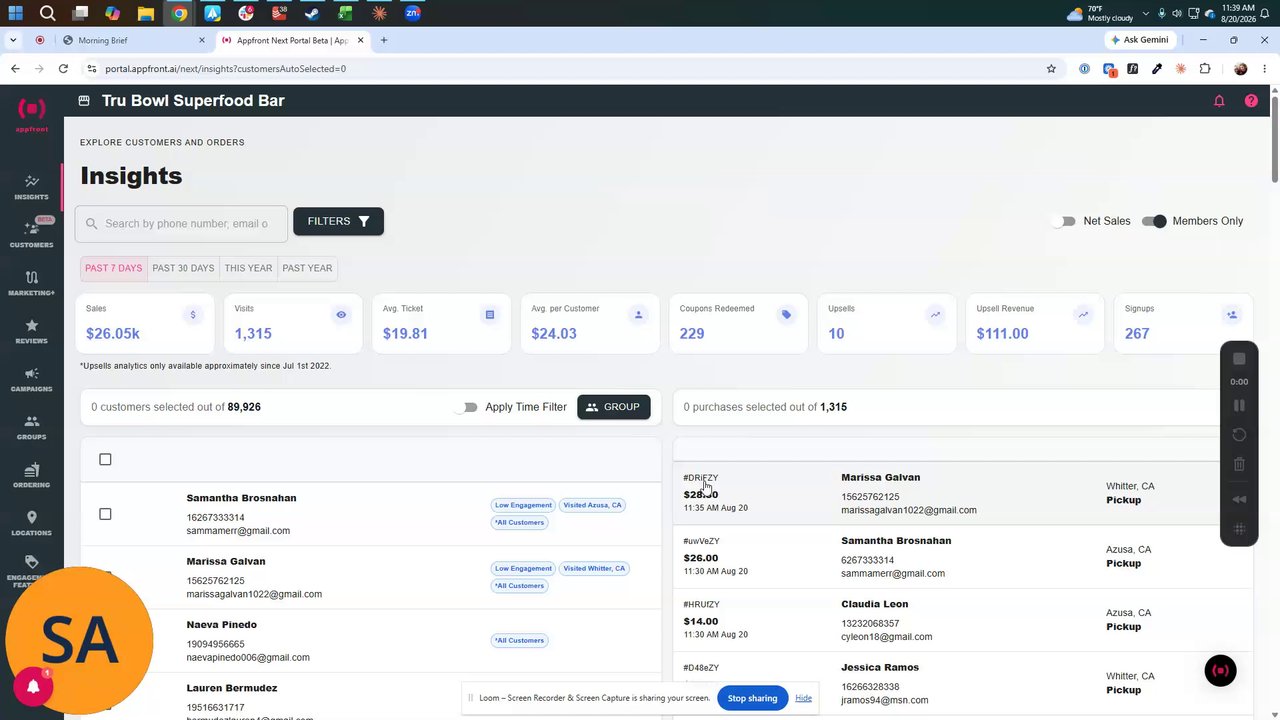Open order #uwVeZY for Samantha Brosnahan
1280x720 pixels.
coord(961,557)
